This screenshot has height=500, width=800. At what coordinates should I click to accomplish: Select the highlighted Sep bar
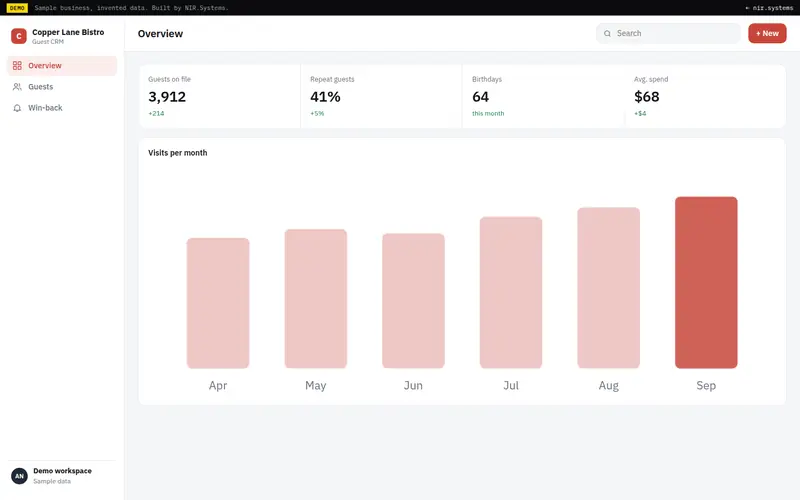tap(706, 283)
